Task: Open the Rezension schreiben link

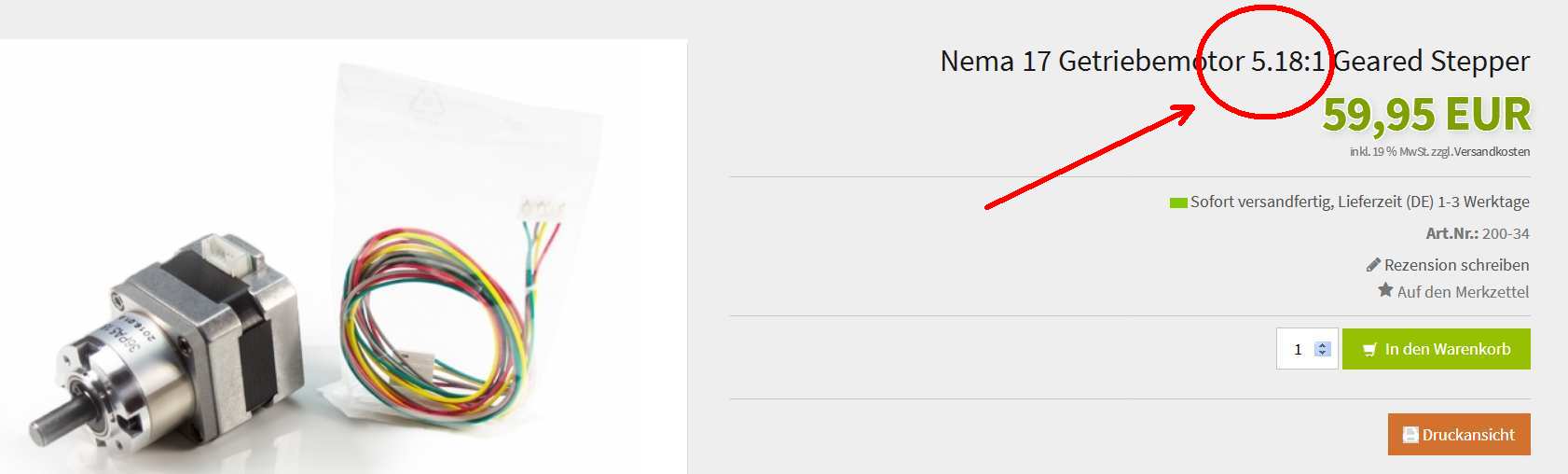Action: point(1456,265)
